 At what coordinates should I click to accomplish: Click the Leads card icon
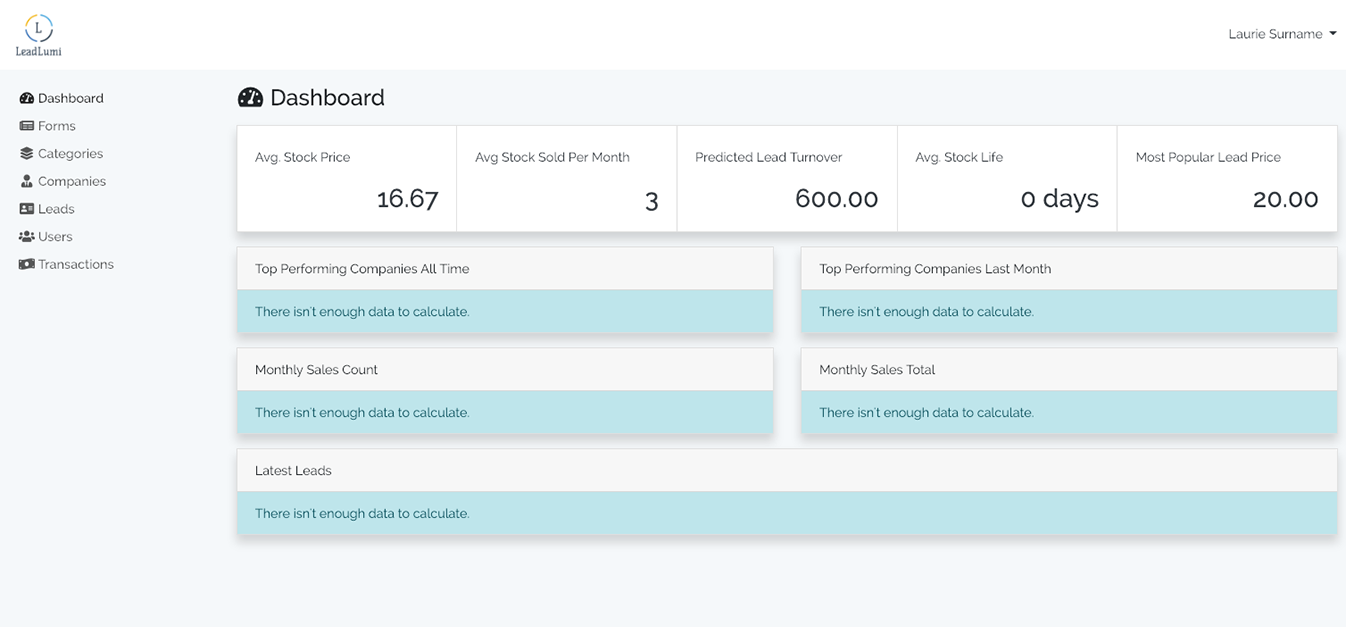(x=27, y=209)
